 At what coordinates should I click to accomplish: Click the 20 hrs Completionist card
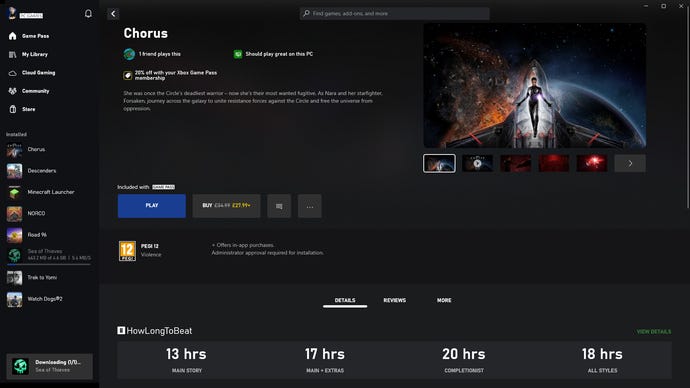464,360
